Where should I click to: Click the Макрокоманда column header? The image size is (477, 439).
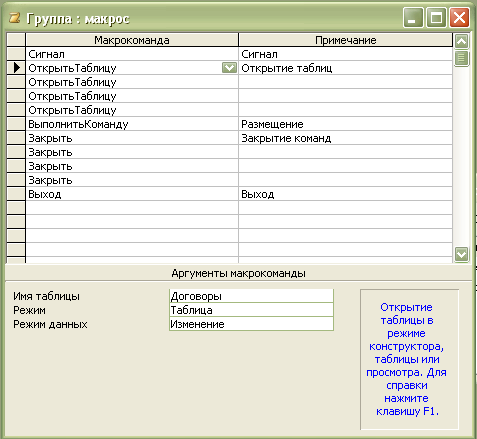pyautogui.click(x=132, y=40)
